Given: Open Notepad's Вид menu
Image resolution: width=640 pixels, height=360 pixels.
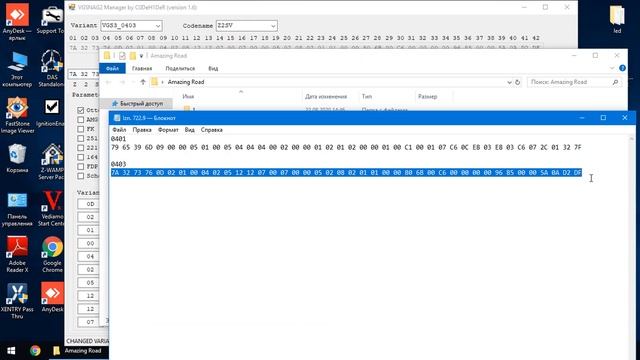Looking at the screenshot, I should coord(189,130).
